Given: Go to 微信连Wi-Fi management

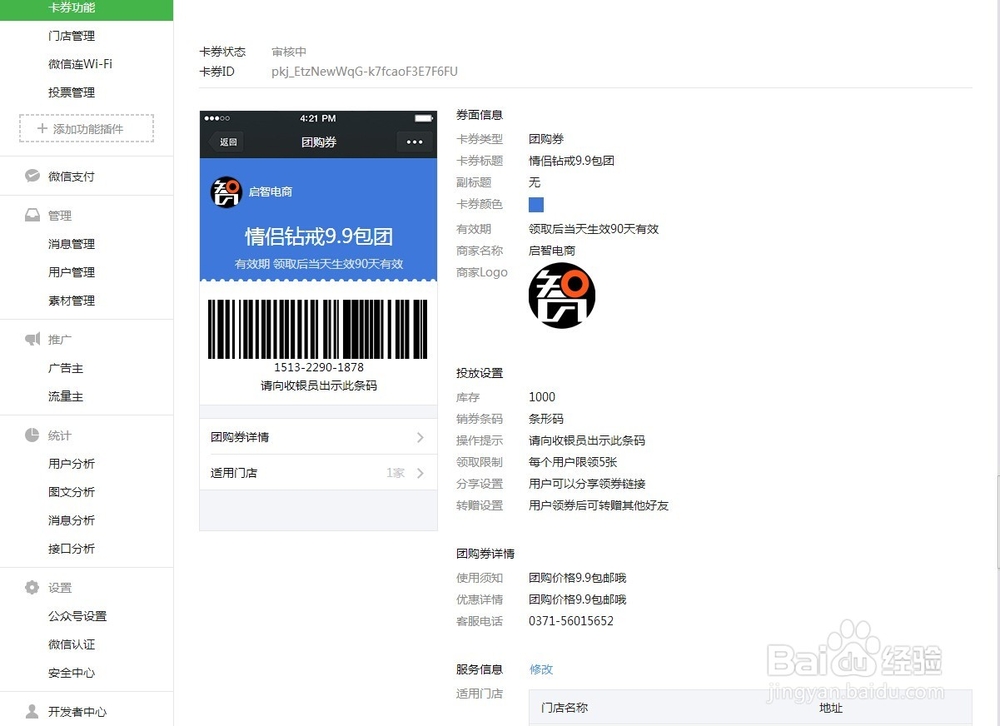Looking at the screenshot, I should [x=77, y=64].
